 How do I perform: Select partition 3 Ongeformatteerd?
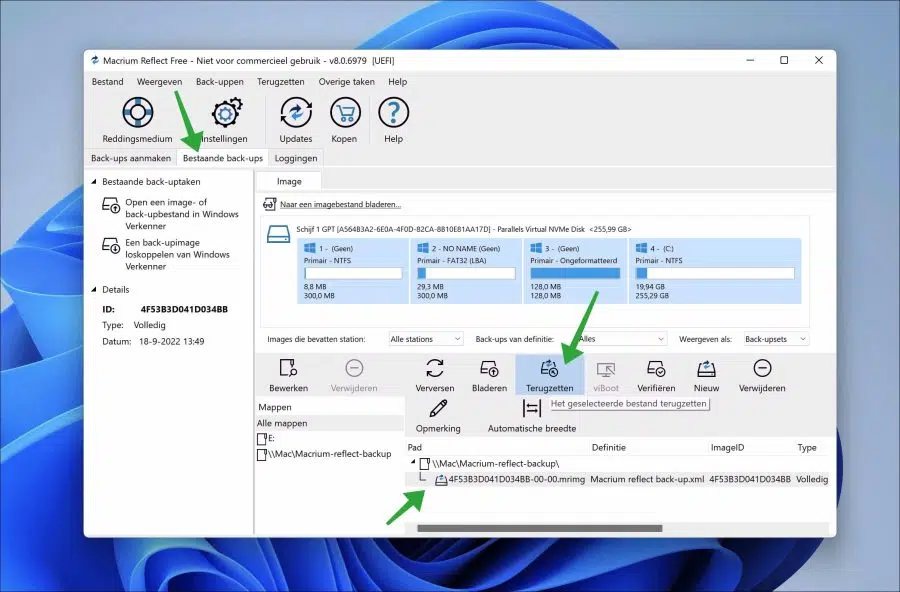575,271
